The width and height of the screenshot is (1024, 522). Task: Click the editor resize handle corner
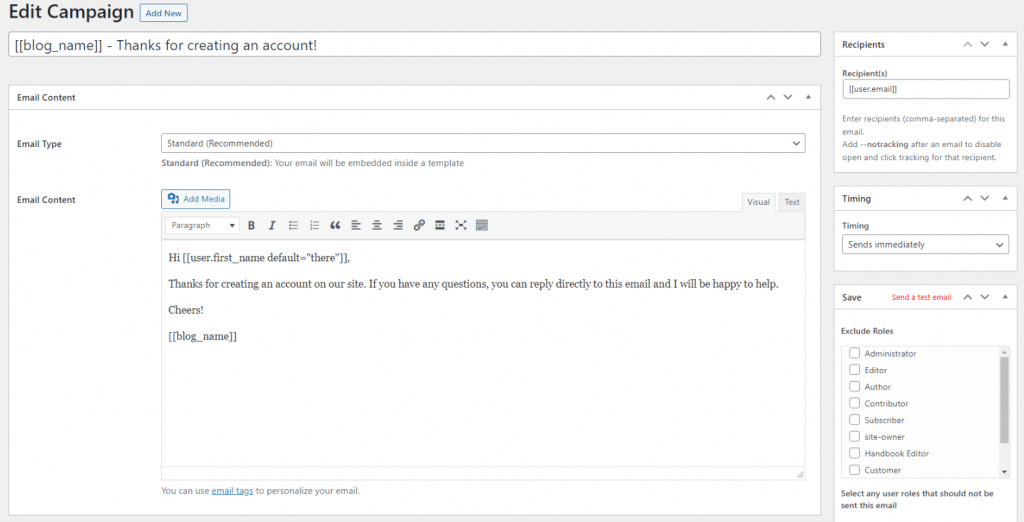(x=800, y=474)
